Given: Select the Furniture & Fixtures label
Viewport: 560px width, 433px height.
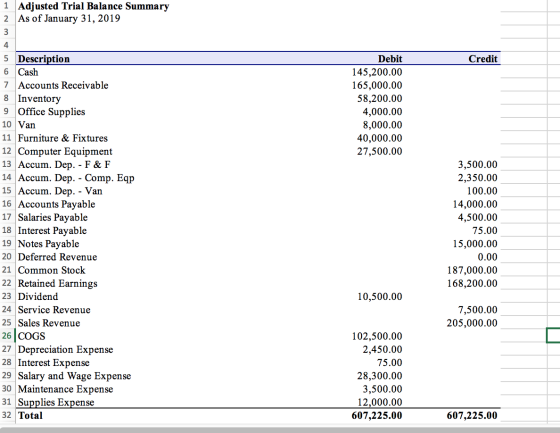Looking at the screenshot, I should [63, 138].
